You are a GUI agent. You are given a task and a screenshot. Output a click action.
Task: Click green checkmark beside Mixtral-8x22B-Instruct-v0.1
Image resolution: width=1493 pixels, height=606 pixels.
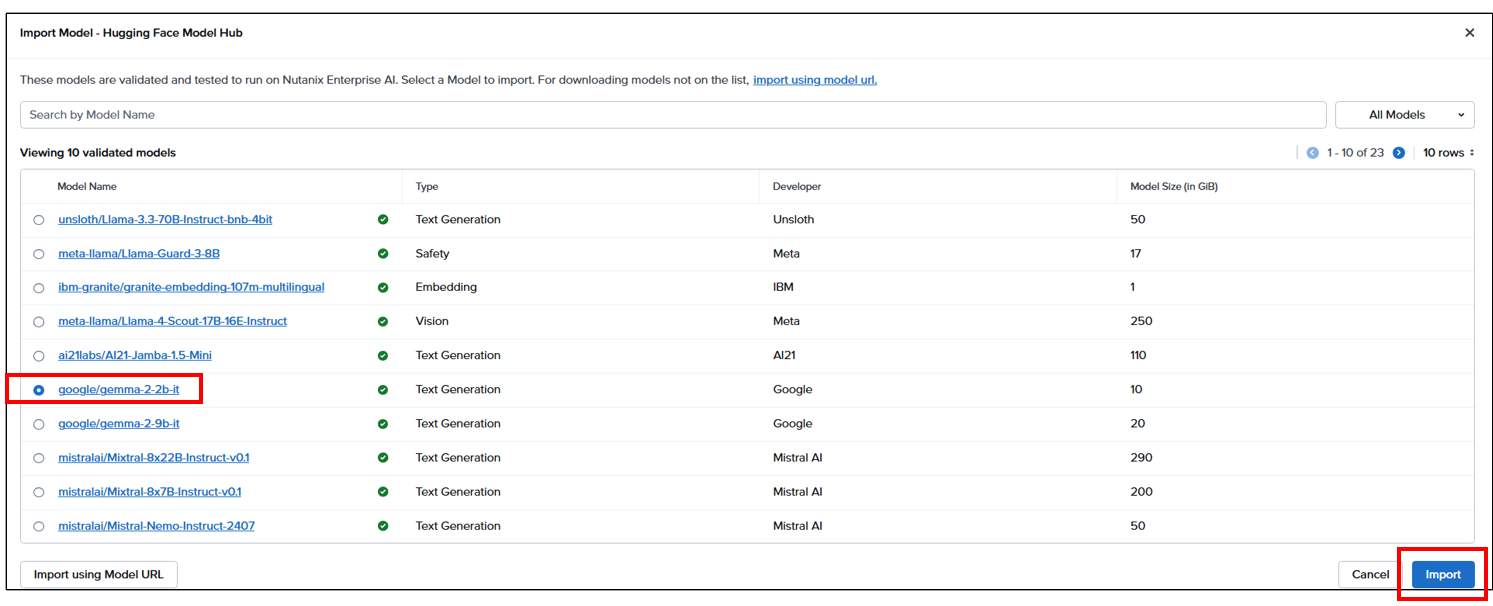[x=383, y=458]
